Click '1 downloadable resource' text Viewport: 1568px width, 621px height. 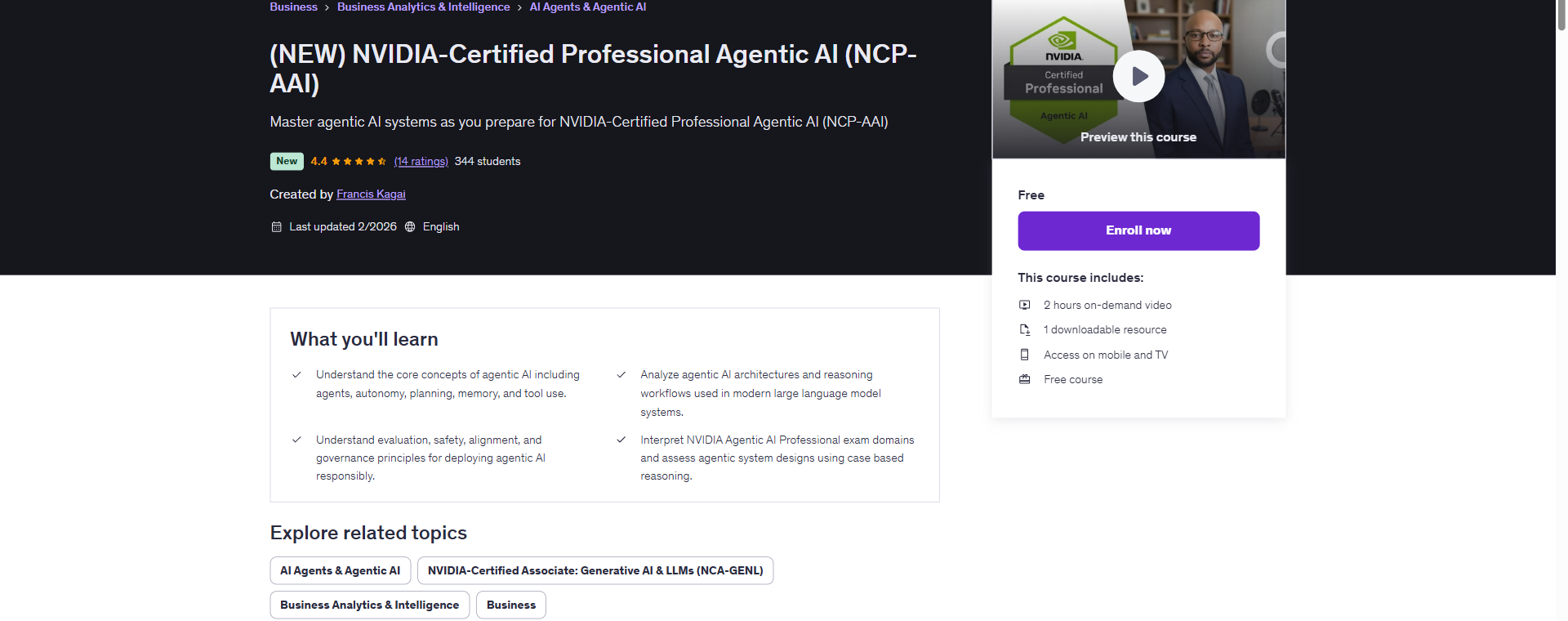tap(1105, 329)
